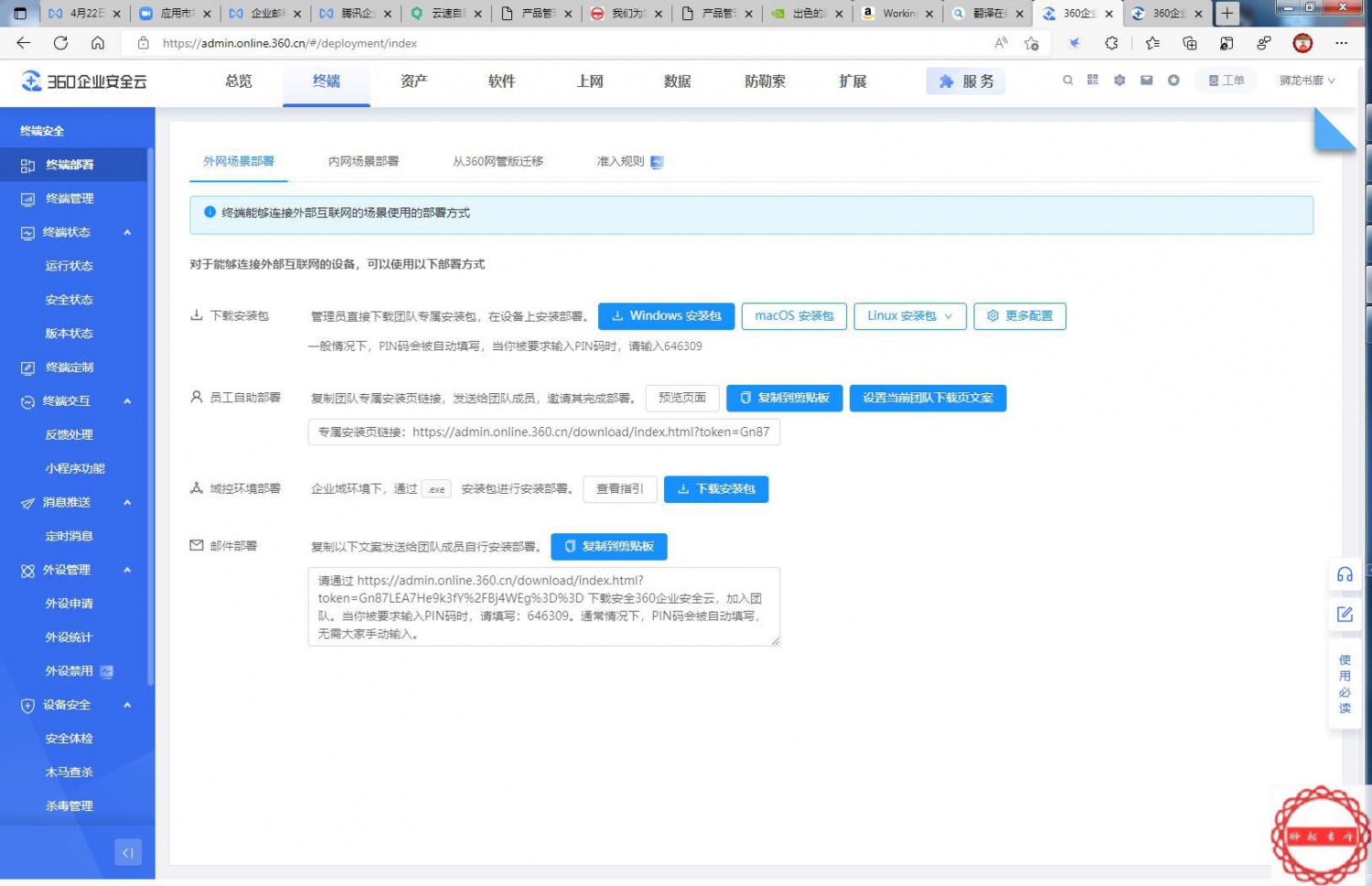Open the 上网 top navigation item

click(590, 81)
